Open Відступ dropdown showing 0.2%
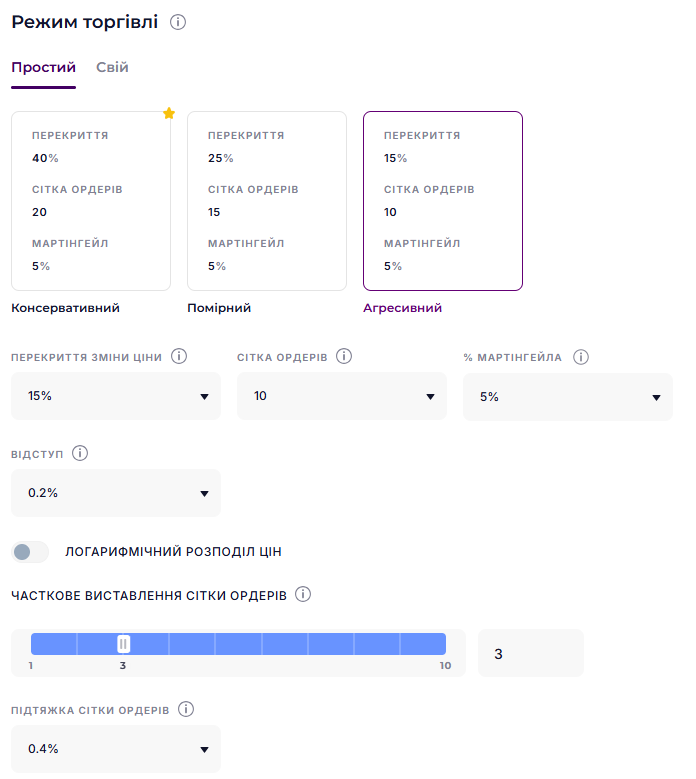696x779 pixels. coord(116,493)
